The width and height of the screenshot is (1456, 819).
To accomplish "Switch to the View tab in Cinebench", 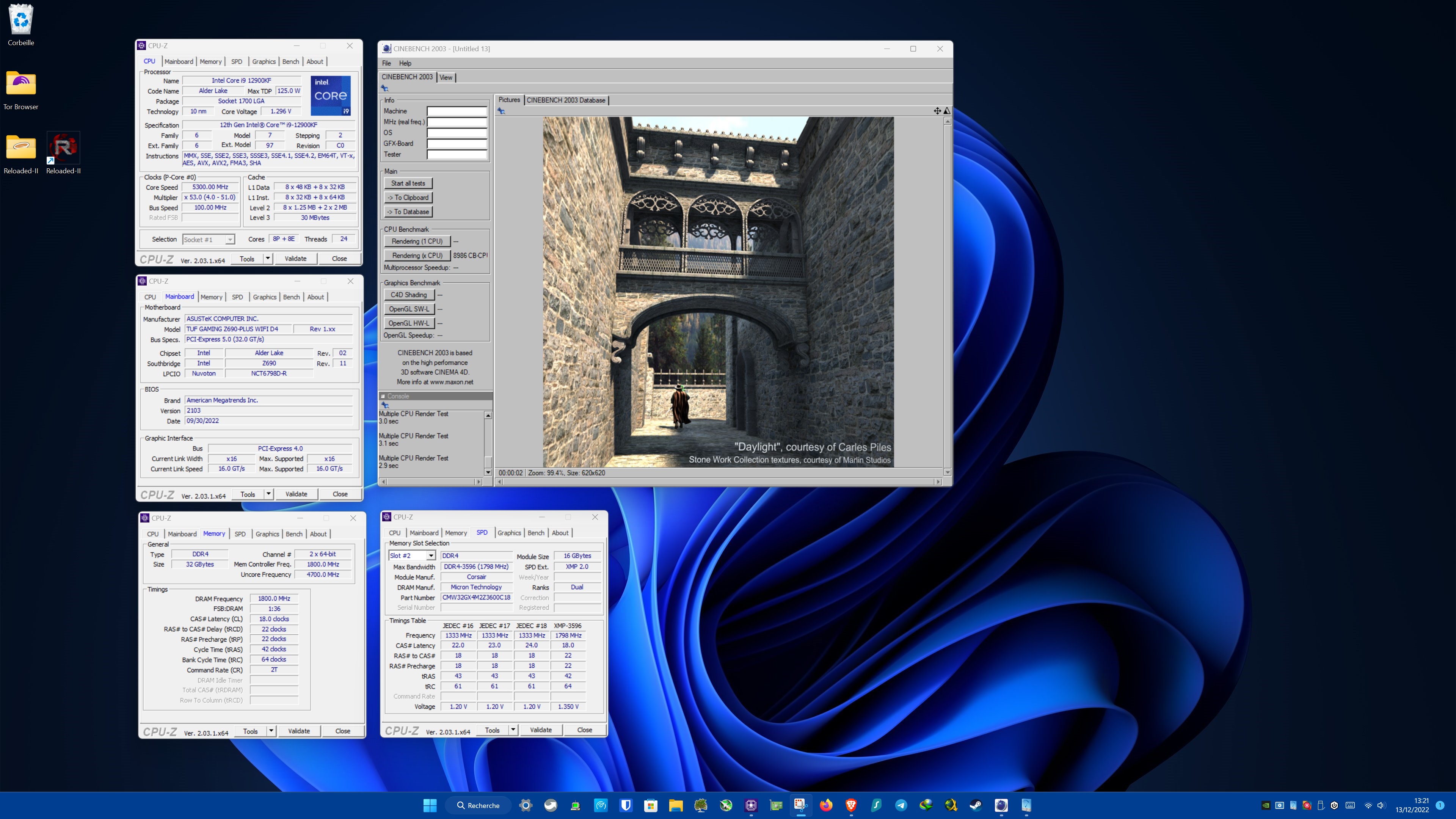I will point(446,77).
